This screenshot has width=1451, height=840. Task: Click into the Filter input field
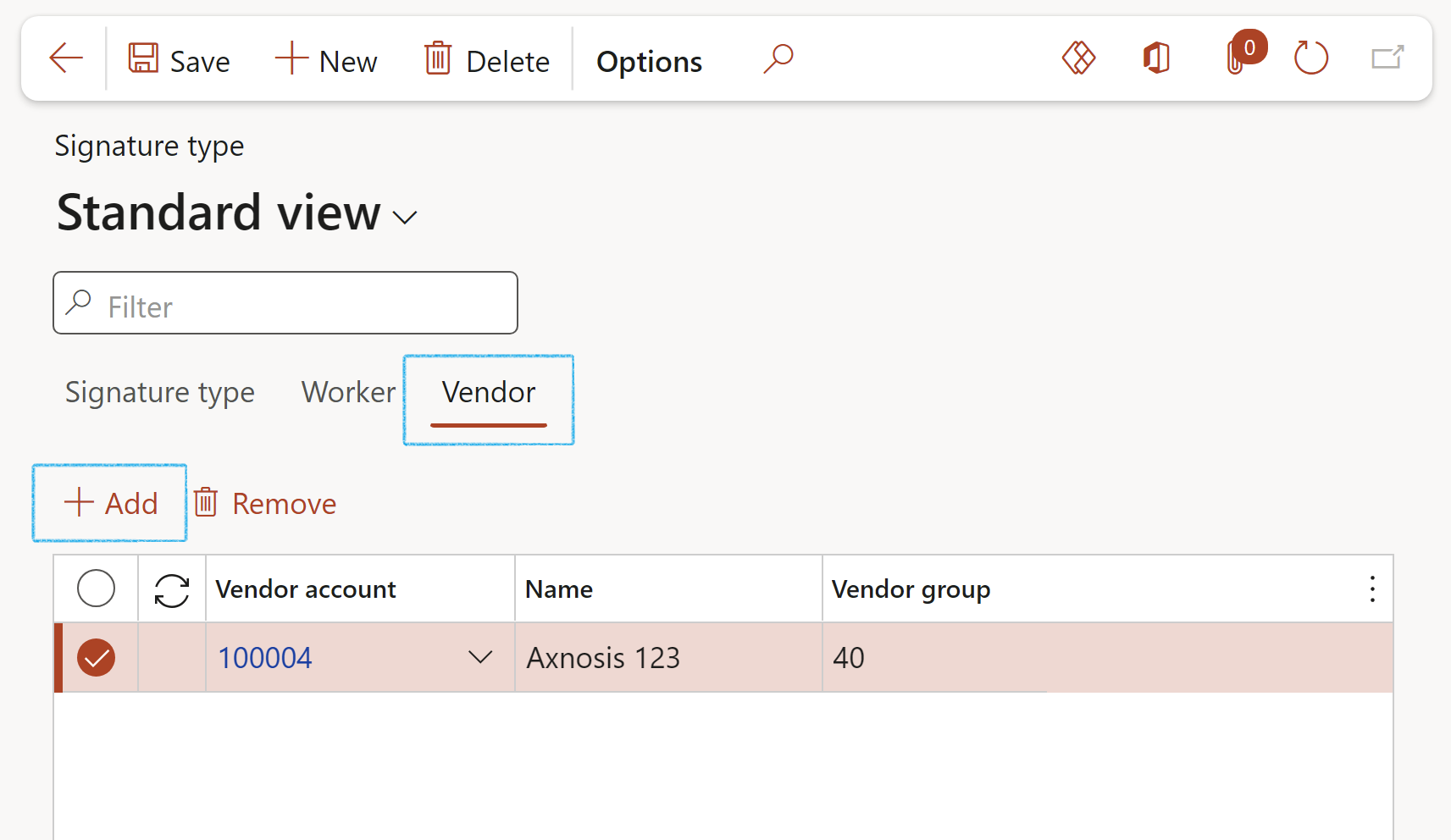point(285,303)
